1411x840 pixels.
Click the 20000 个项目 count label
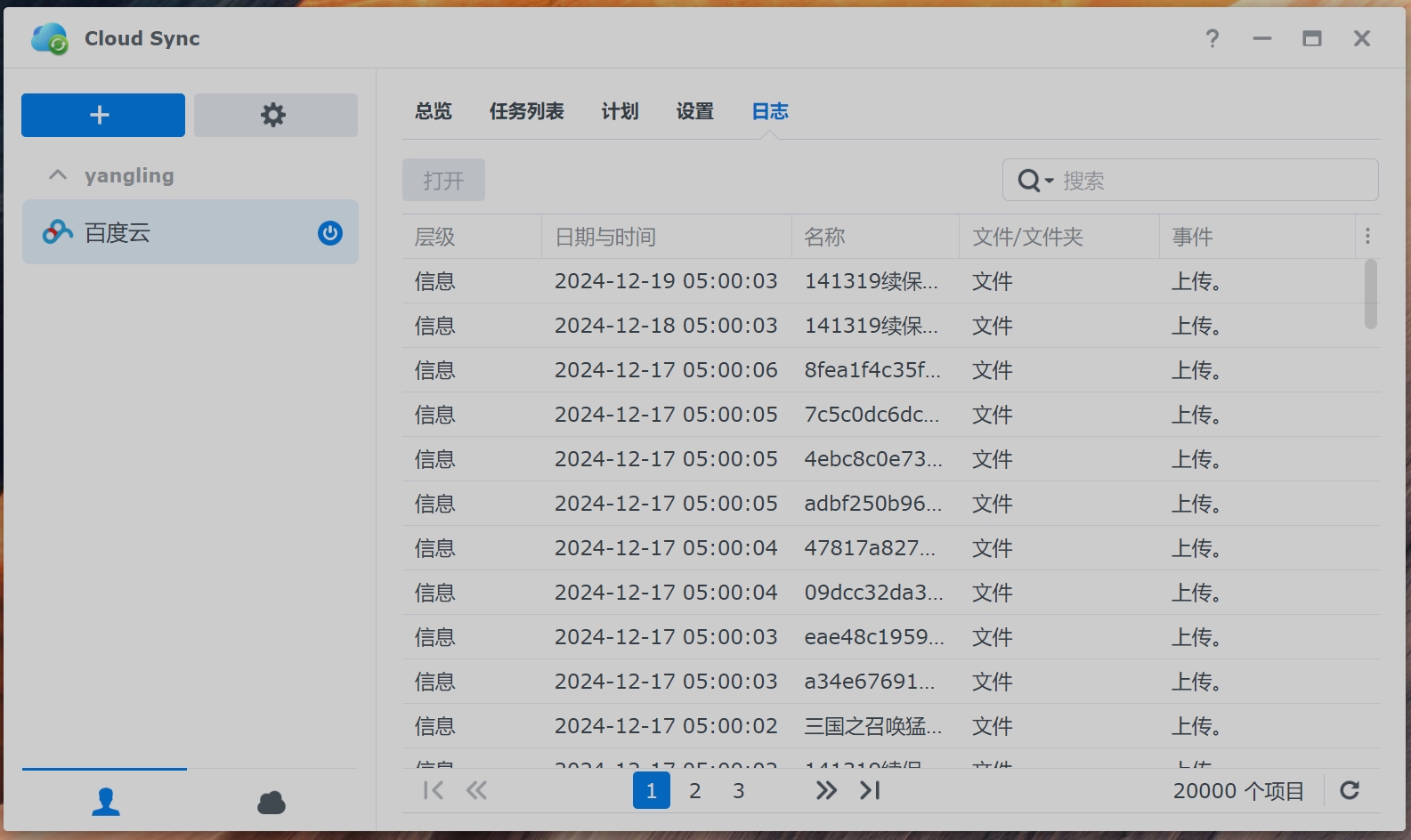point(1238,791)
